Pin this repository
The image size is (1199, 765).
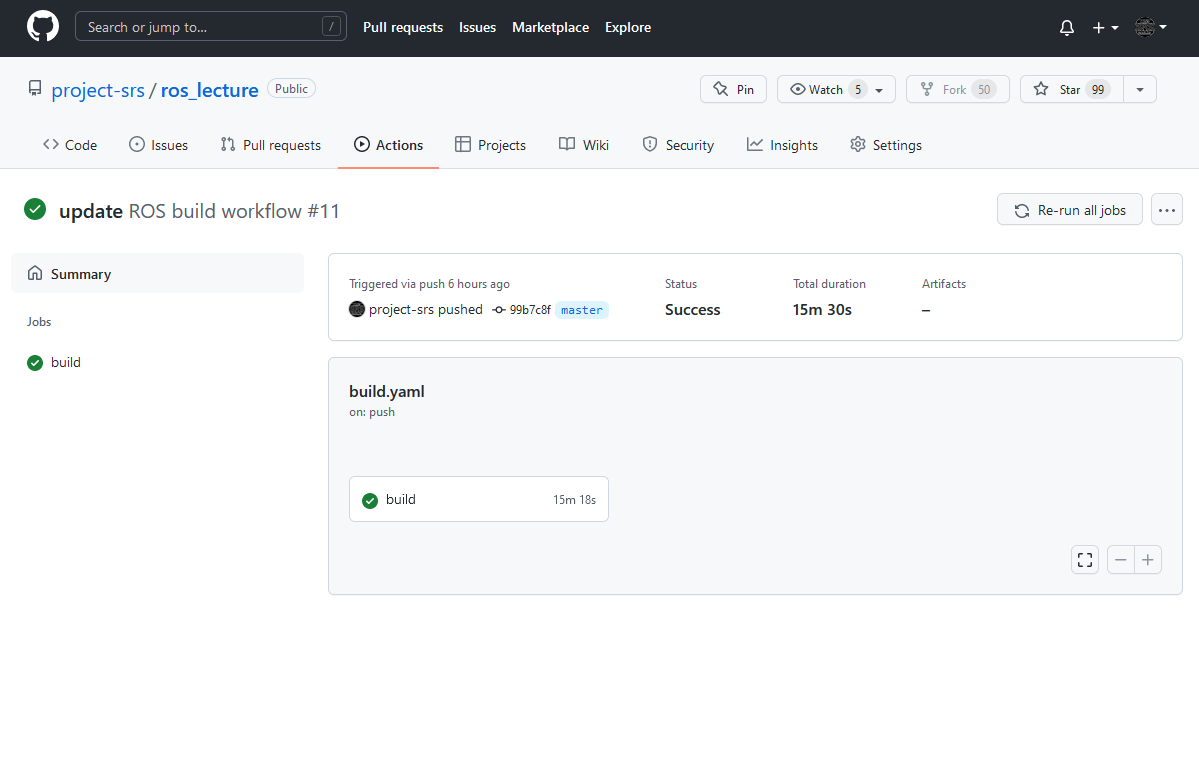coord(733,90)
